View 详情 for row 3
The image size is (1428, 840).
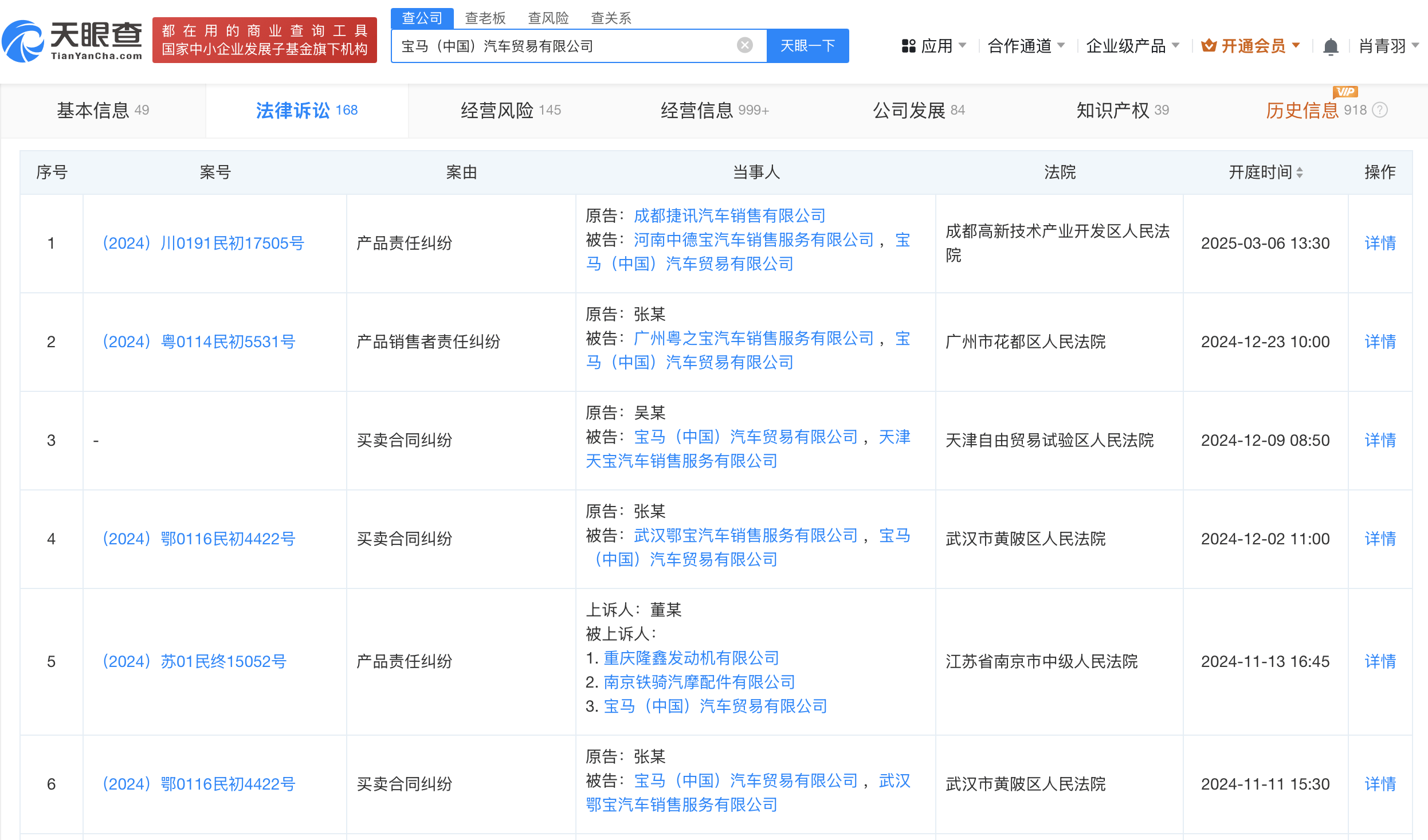coord(1380,440)
